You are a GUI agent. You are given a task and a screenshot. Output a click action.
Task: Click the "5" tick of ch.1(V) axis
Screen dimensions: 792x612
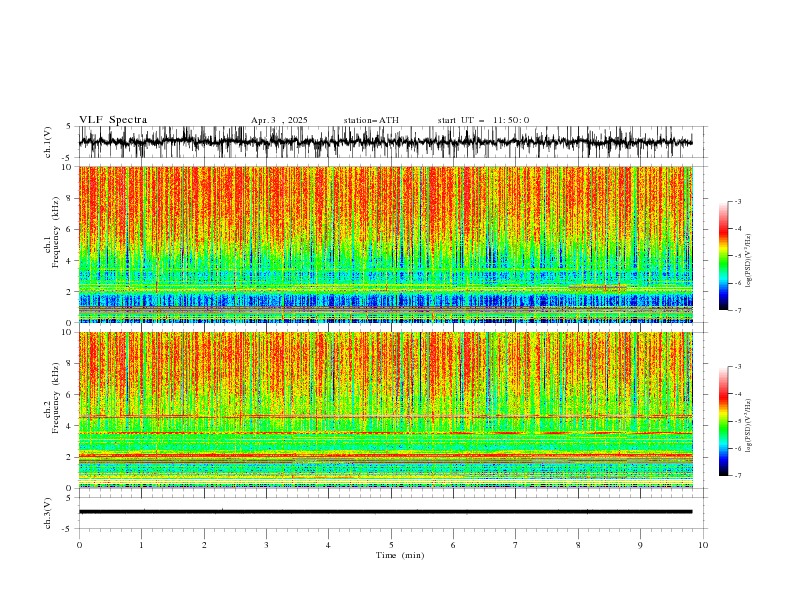(70, 126)
